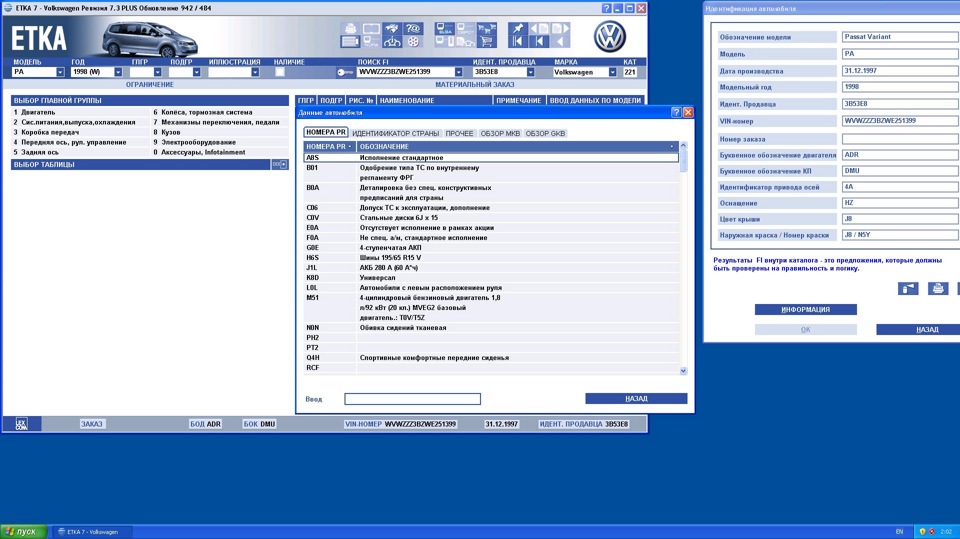Open the ГОД dropdown
The height and width of the screenshot is (539, 960).
pyautogui.click(x=118, y=72)
